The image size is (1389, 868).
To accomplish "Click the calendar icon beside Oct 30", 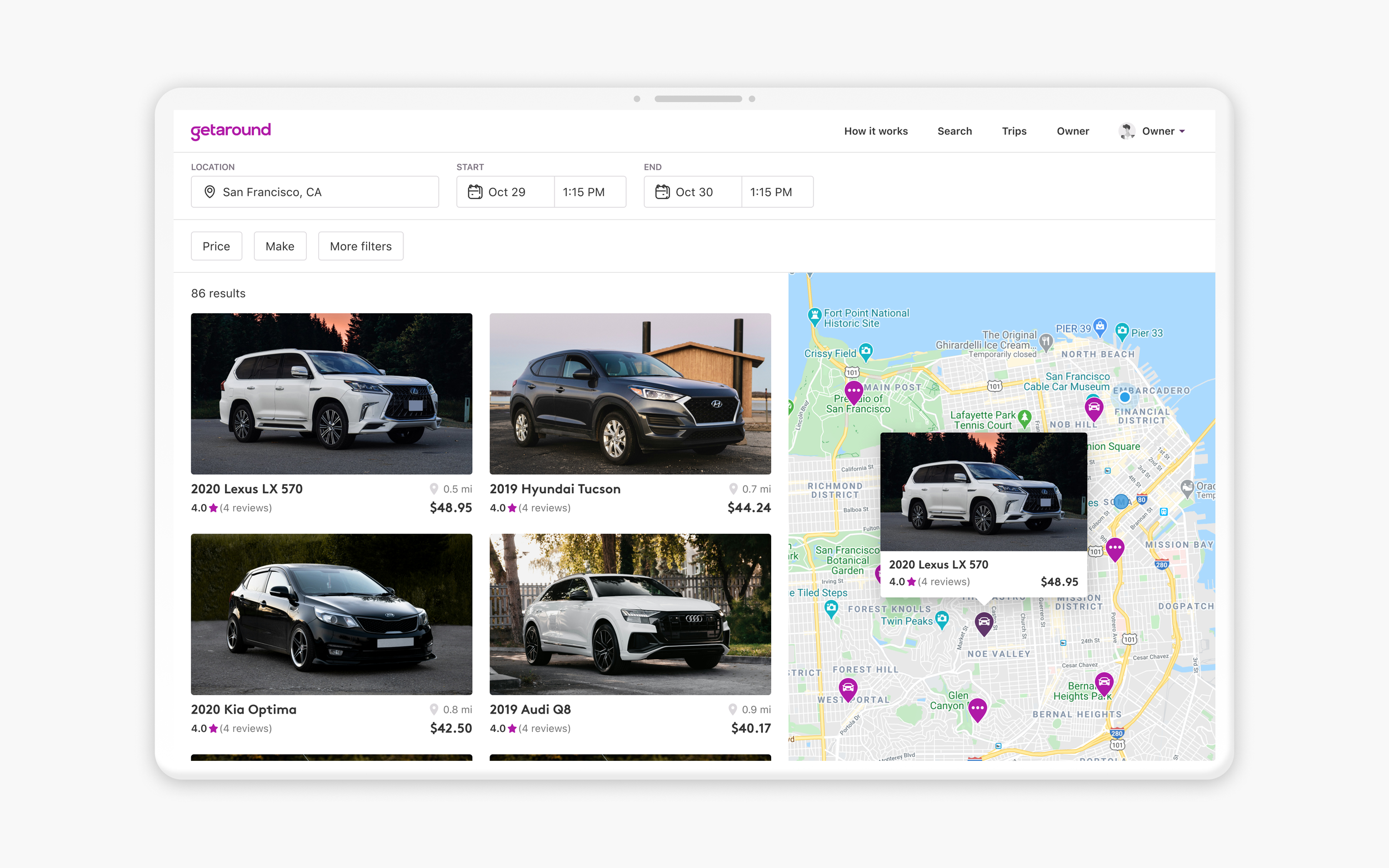I will (x=662, y=192).
